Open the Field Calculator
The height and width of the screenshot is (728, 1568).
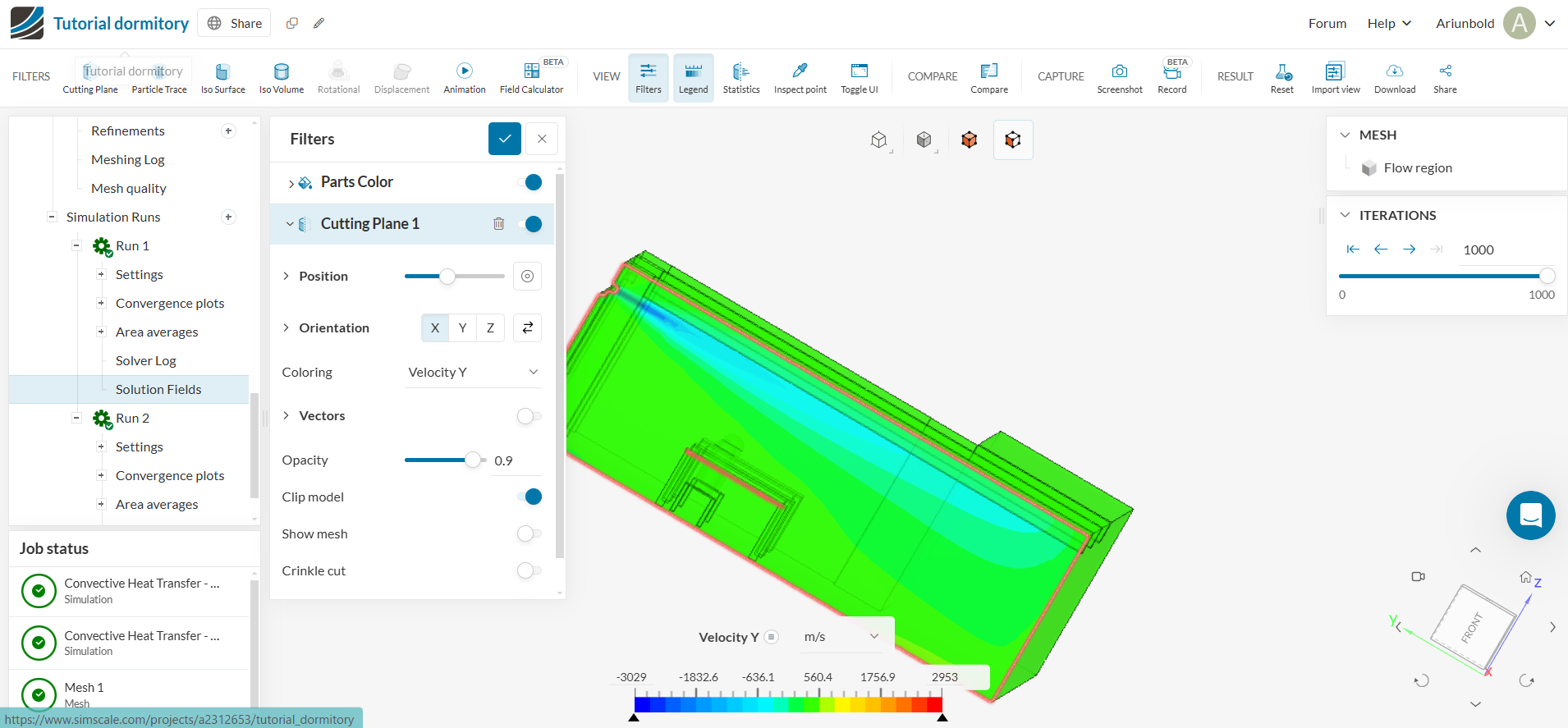point(531,78)
